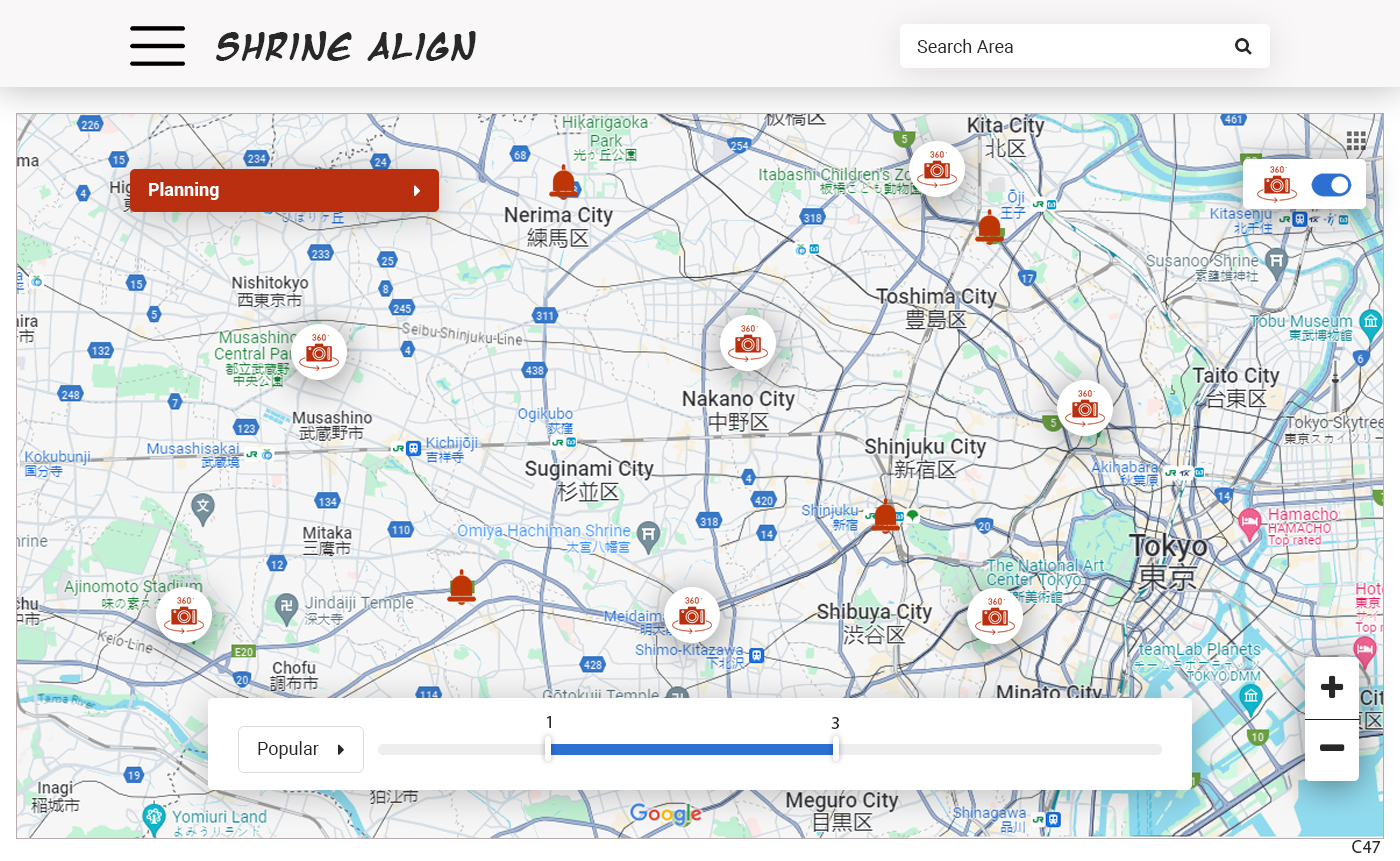This screenshot has width=1400, height=861.
Task: Open the hamburger menu
Action: point(157,46)
